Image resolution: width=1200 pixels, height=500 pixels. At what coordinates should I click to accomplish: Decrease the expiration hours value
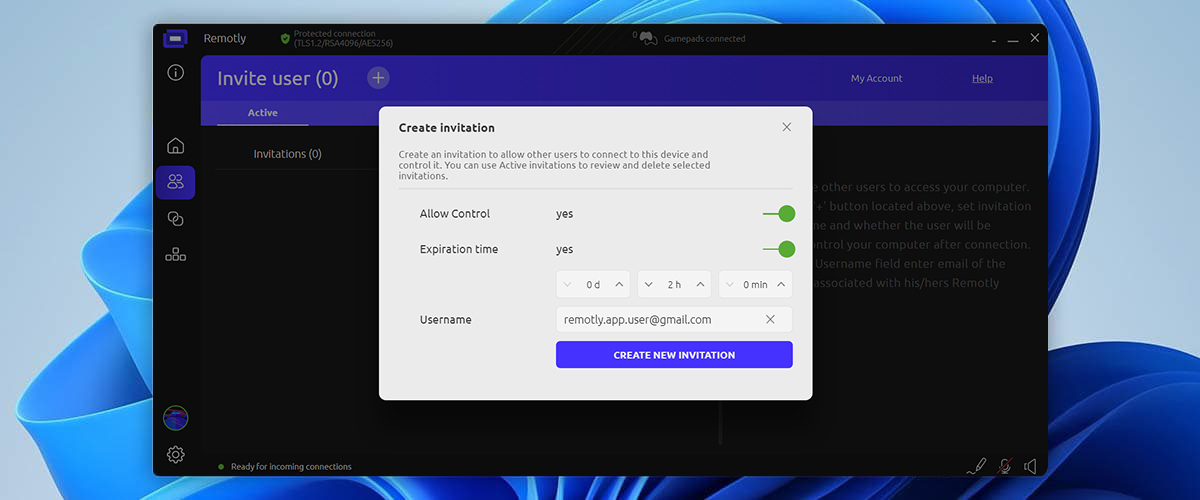click(x=649, y=285)
